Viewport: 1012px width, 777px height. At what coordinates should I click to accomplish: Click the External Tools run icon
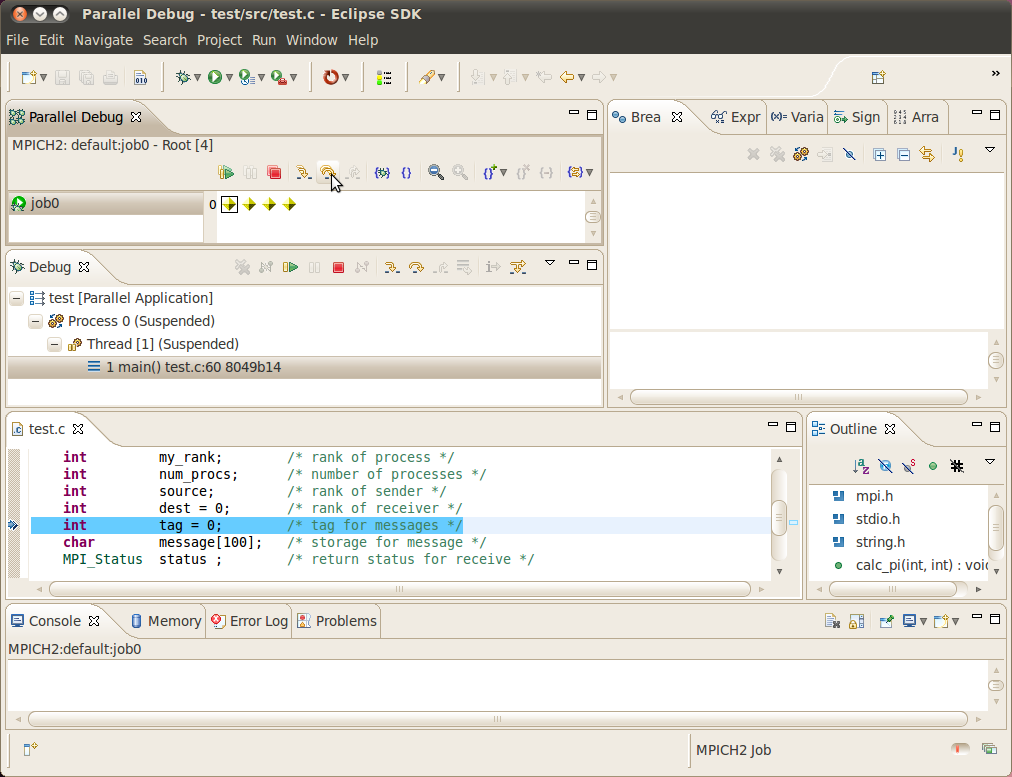(x=279, y=77)
